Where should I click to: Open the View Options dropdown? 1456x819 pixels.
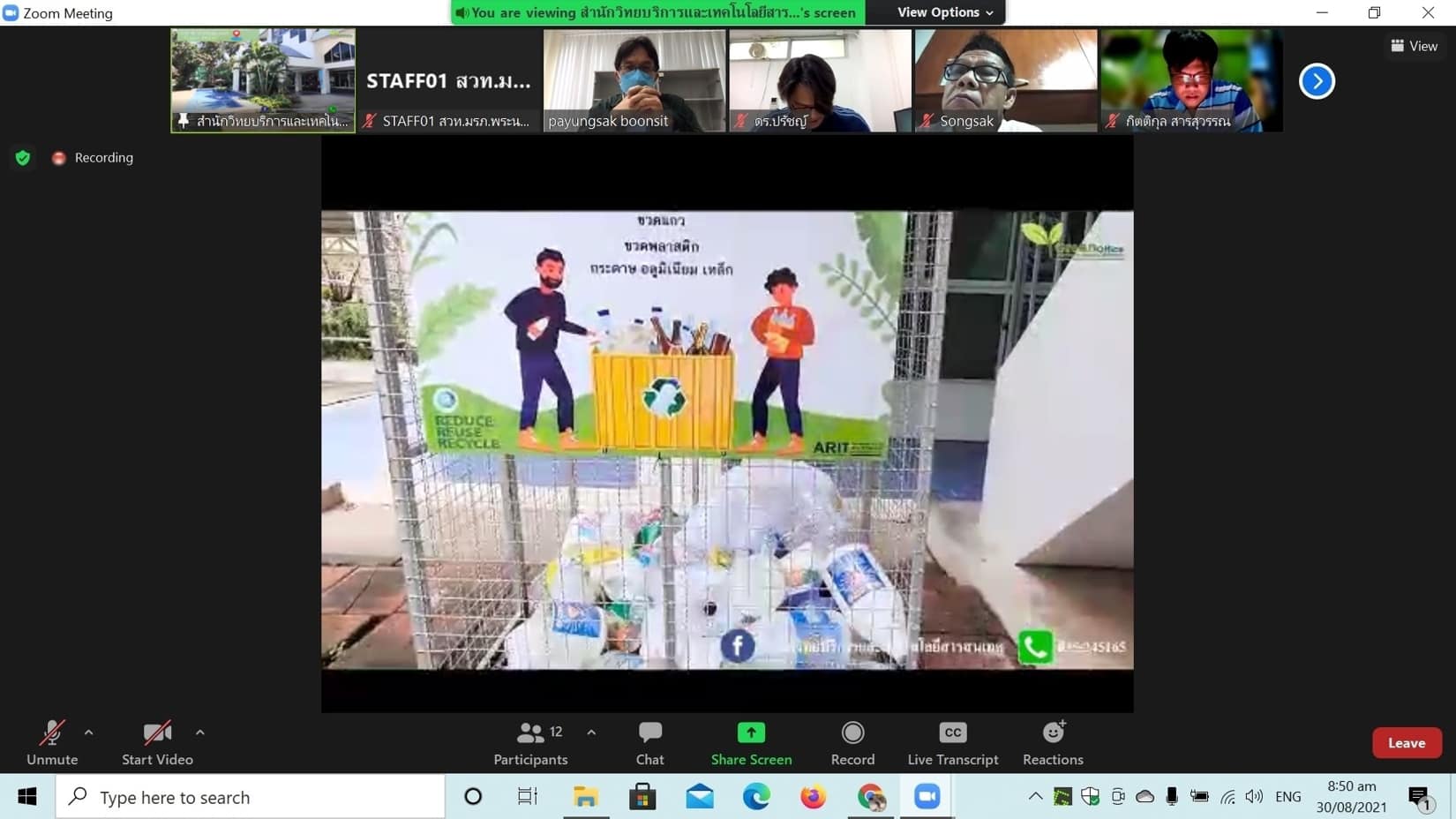point(944,12)
